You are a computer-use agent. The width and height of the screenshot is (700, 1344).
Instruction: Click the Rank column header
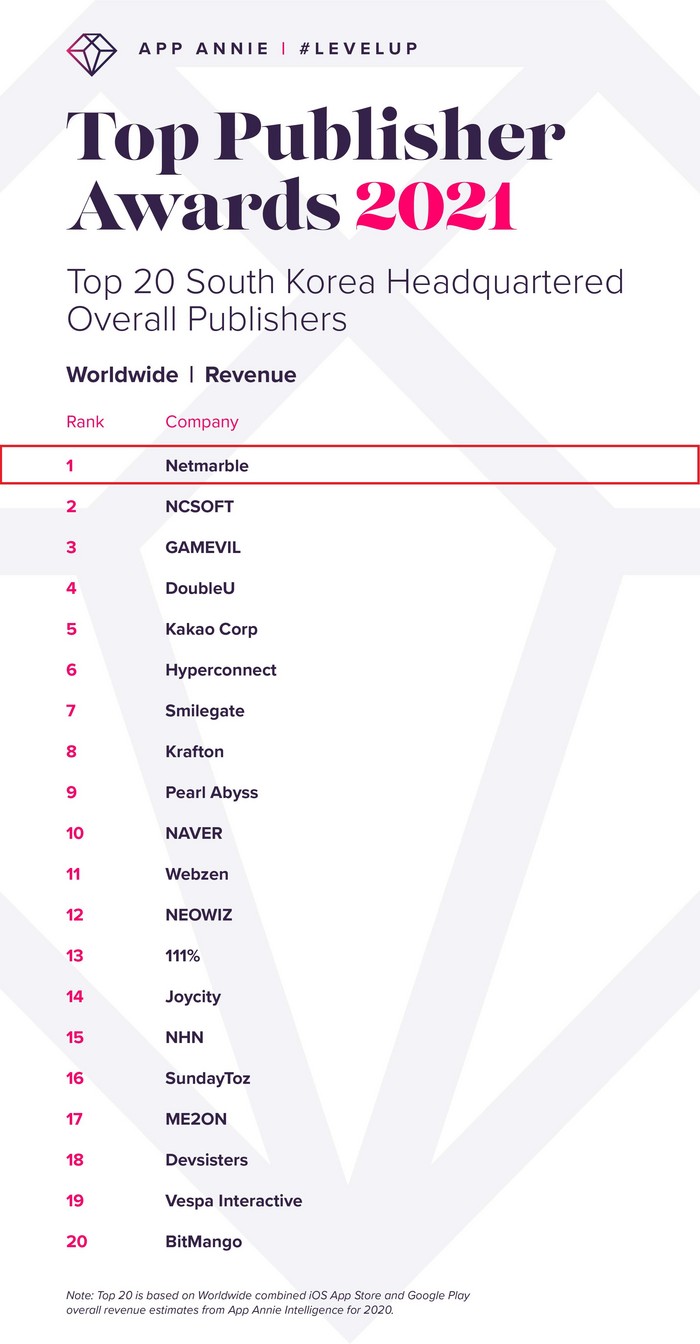tap(85, 421)
